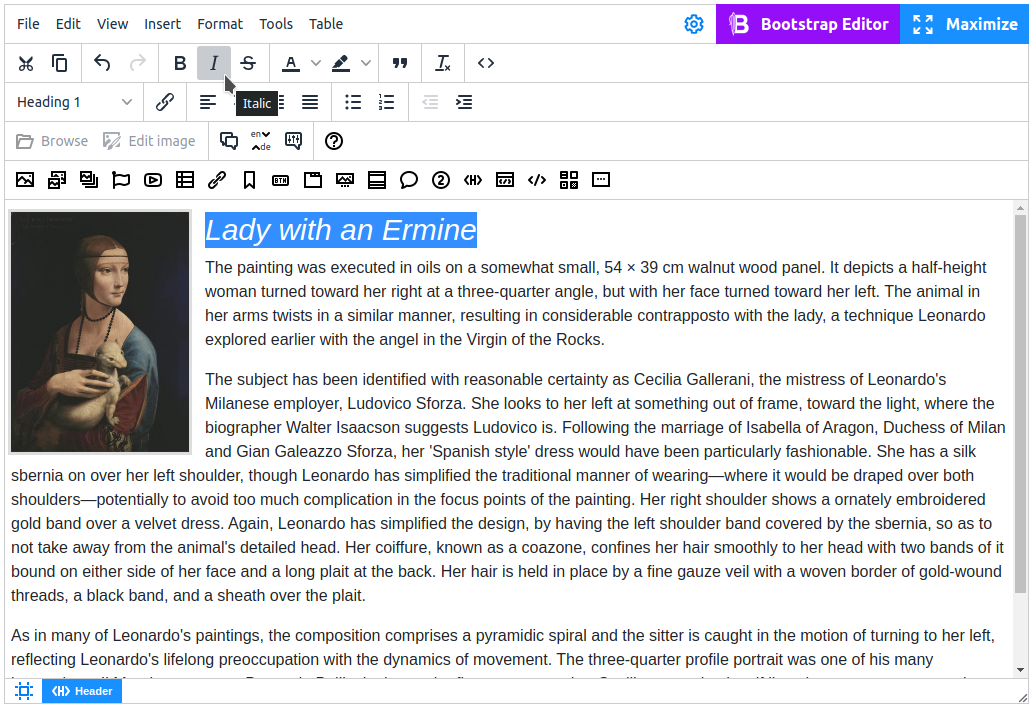Open the source code view
Screen dimensions: 1033x708
[x=486, y=63]
